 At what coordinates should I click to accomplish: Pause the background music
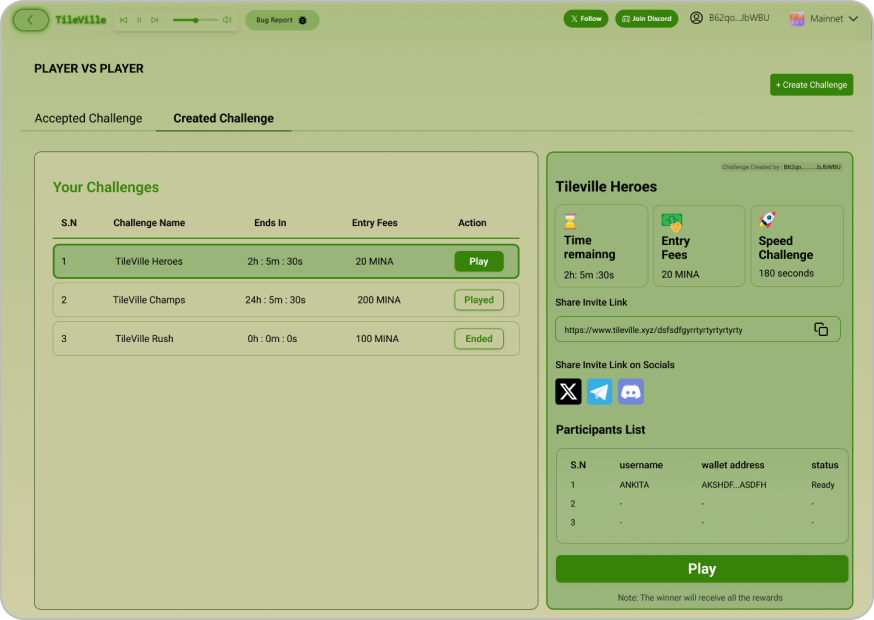click(x=139, y=20)
